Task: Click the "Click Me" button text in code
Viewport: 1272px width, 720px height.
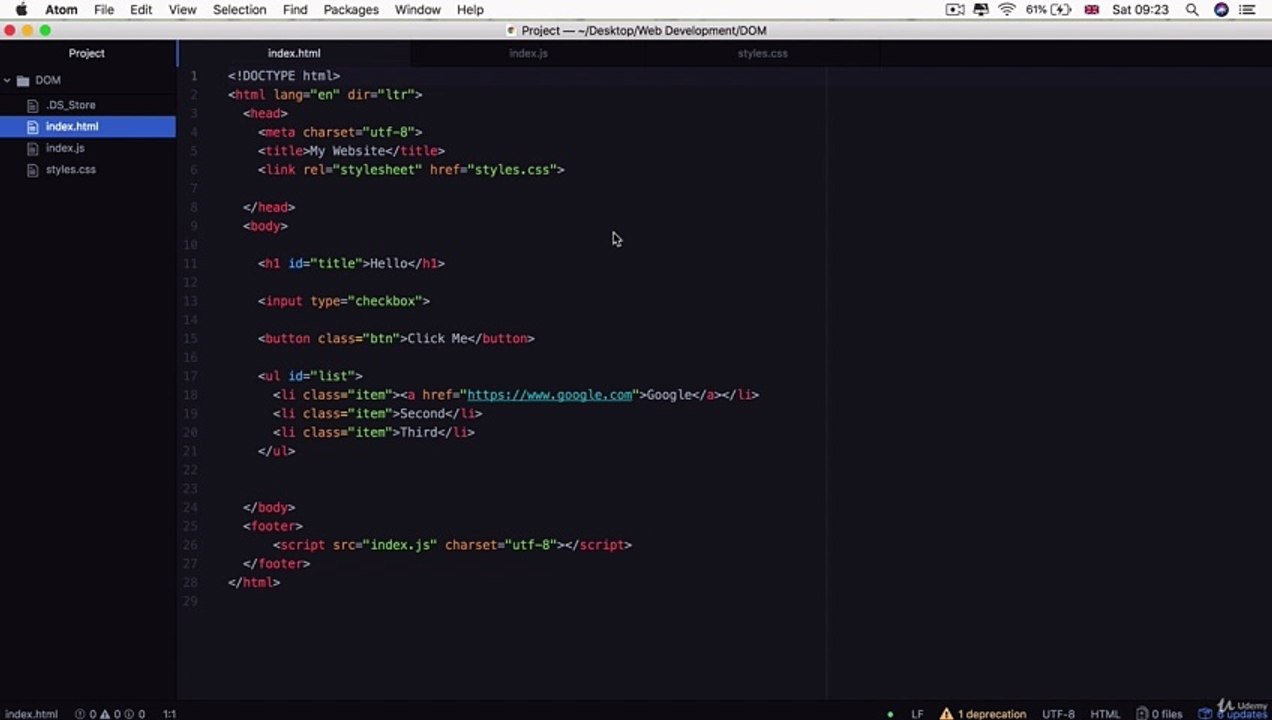Action: coord(437,339)
